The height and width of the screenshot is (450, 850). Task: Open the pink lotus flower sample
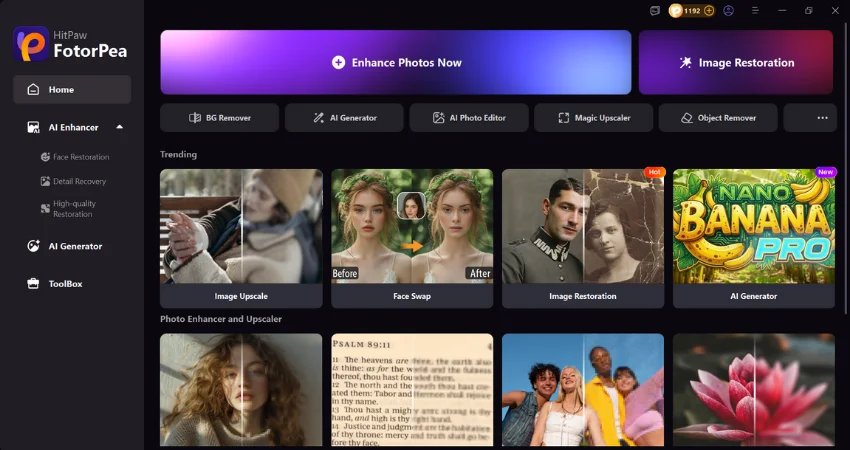(x=754, y=390)
